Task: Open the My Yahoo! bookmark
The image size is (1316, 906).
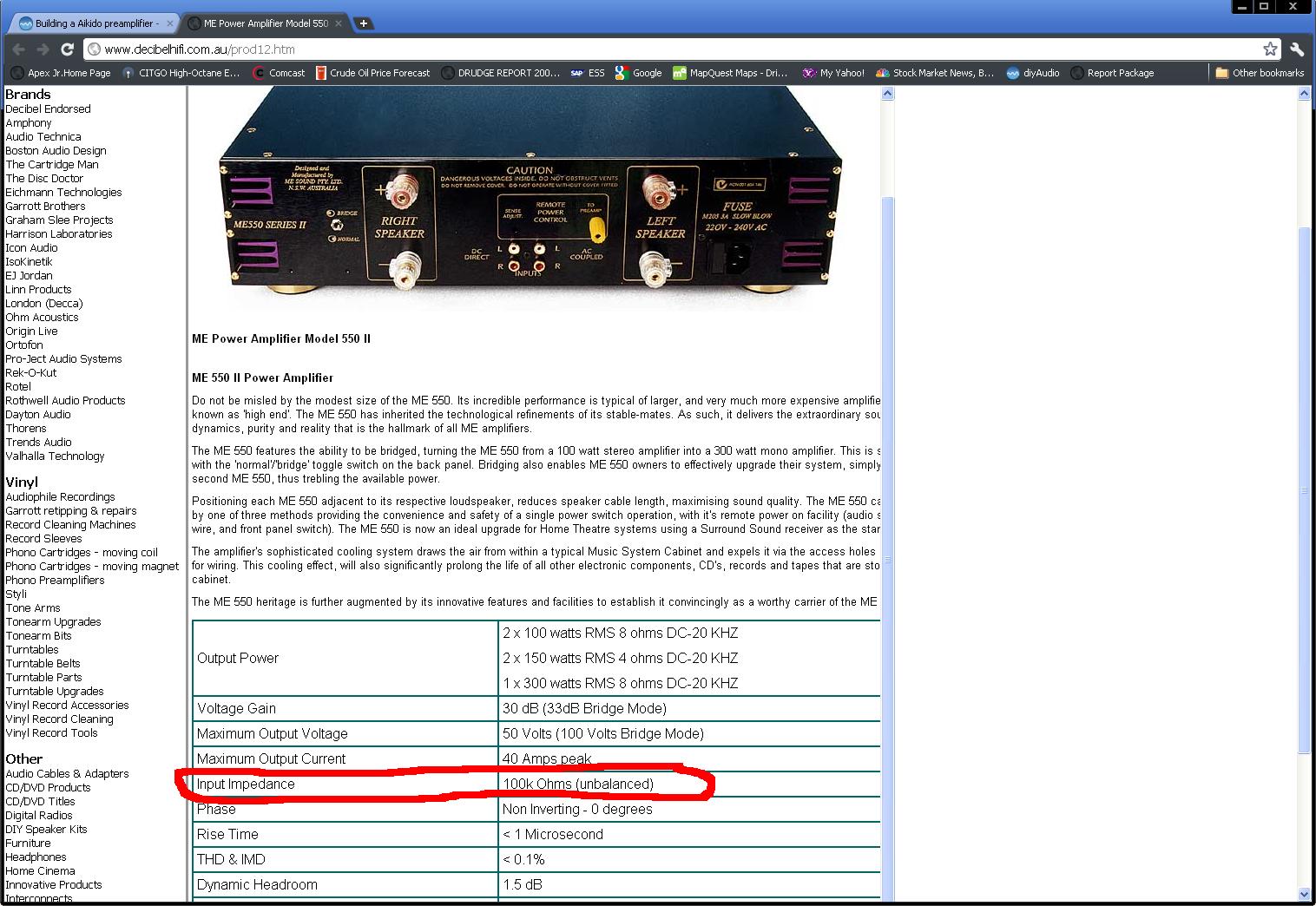Action: coord(833,73)
